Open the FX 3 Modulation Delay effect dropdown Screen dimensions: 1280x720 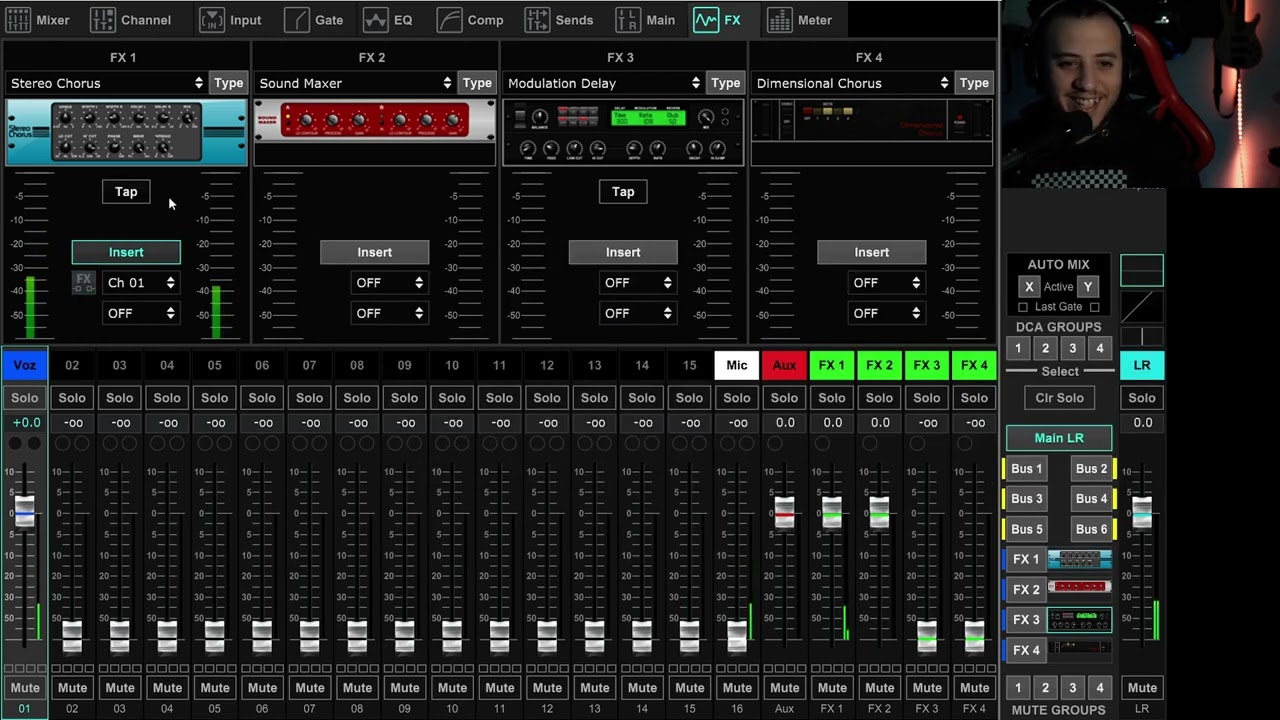[603, 83]
